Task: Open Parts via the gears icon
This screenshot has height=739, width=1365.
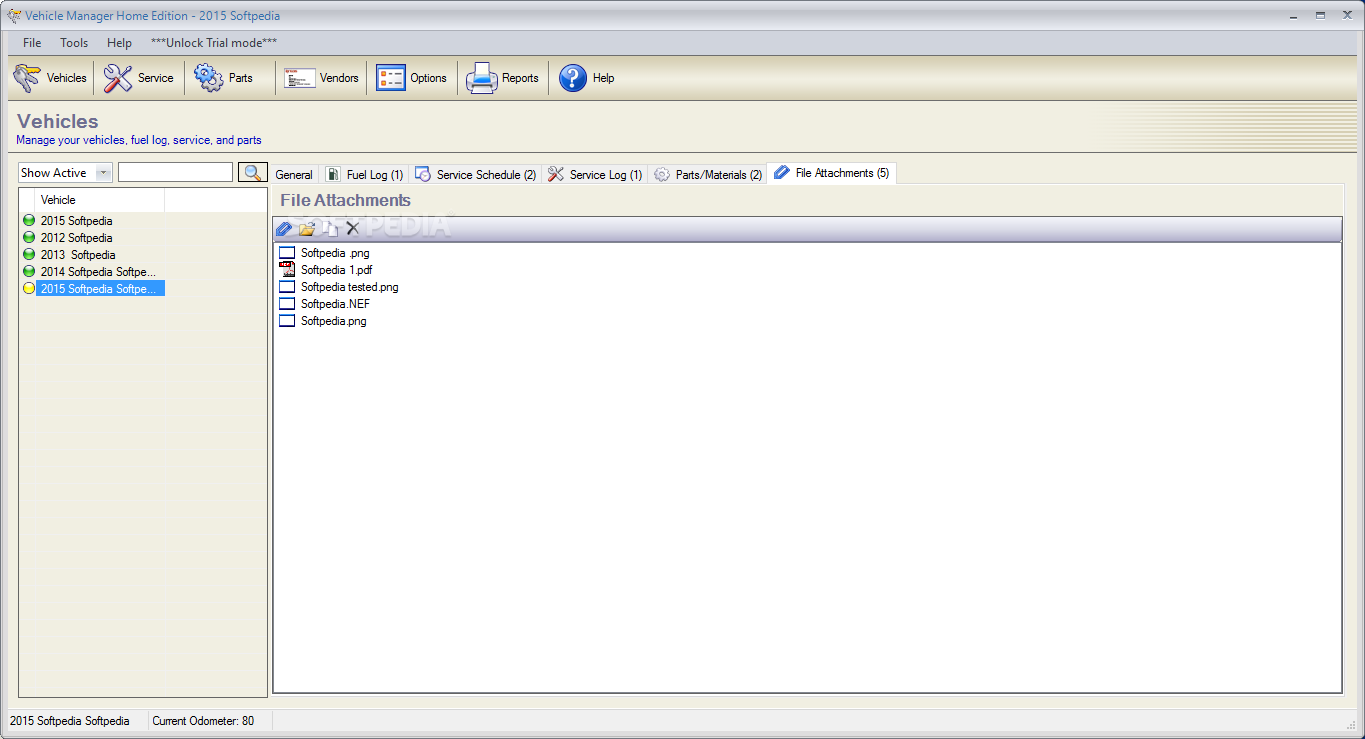Action: tap(209, 78)
